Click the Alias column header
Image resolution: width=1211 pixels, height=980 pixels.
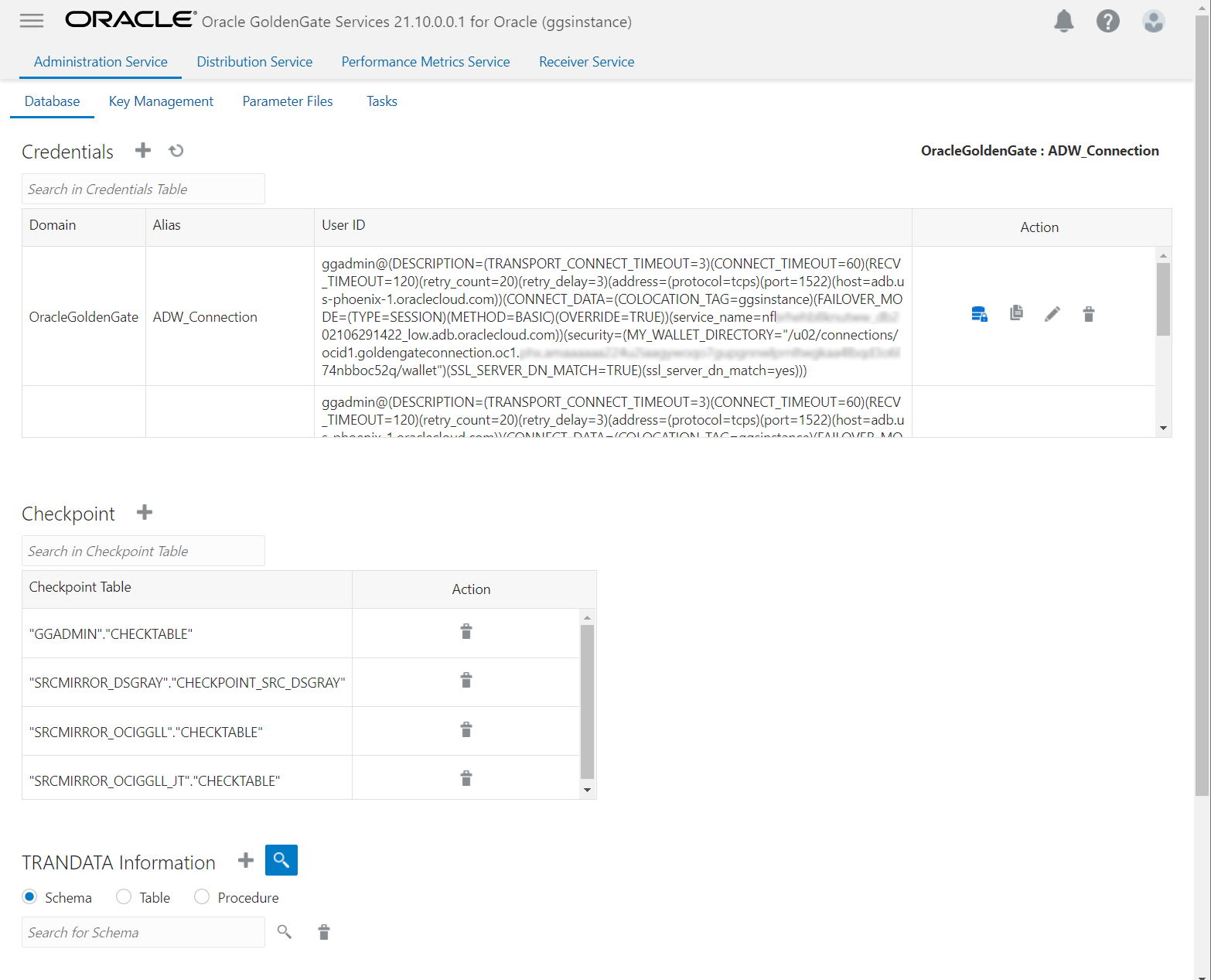click(x=230, y=227)
